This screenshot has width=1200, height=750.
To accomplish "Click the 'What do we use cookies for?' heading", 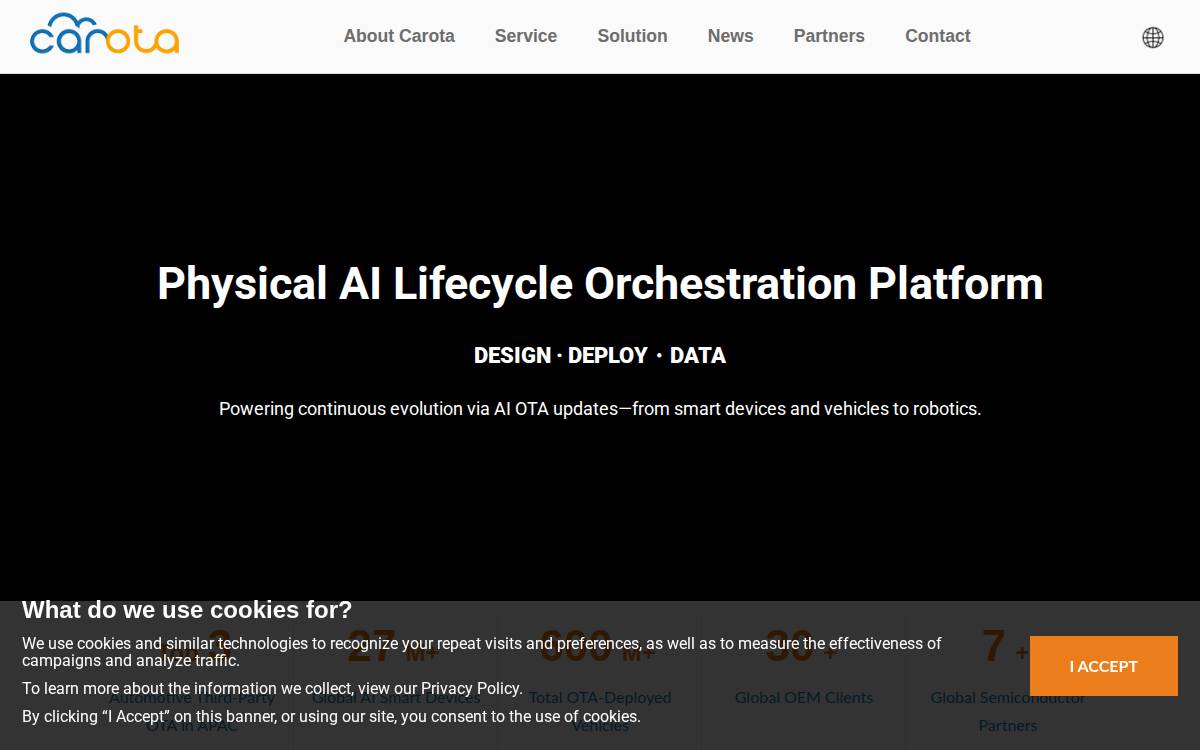I will (x=187, y=610).
